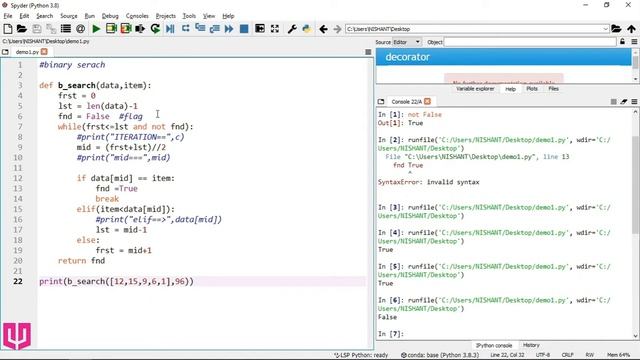Open the File menu

(8, 16)
